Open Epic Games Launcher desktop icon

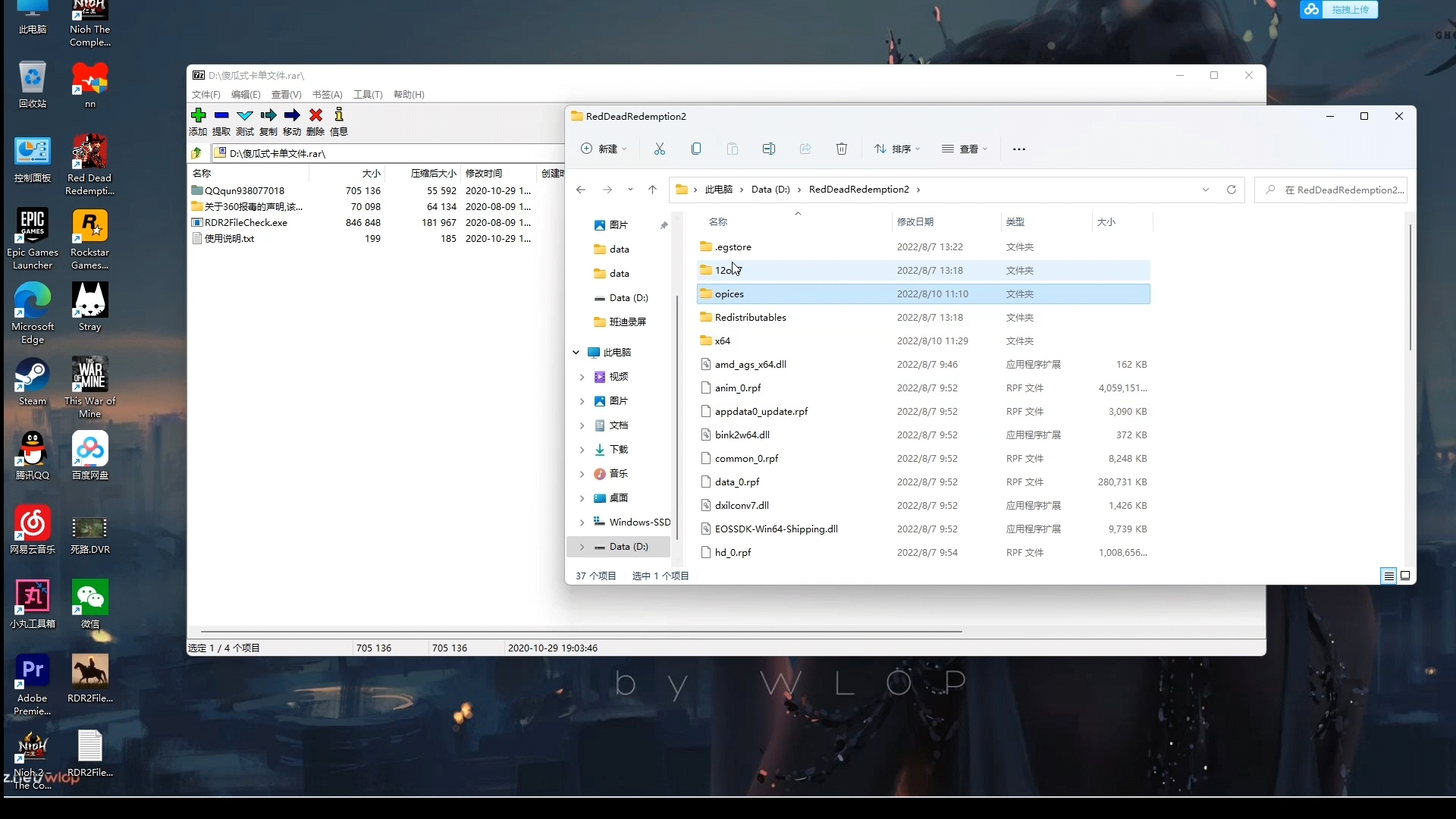(x=33, y=239)
